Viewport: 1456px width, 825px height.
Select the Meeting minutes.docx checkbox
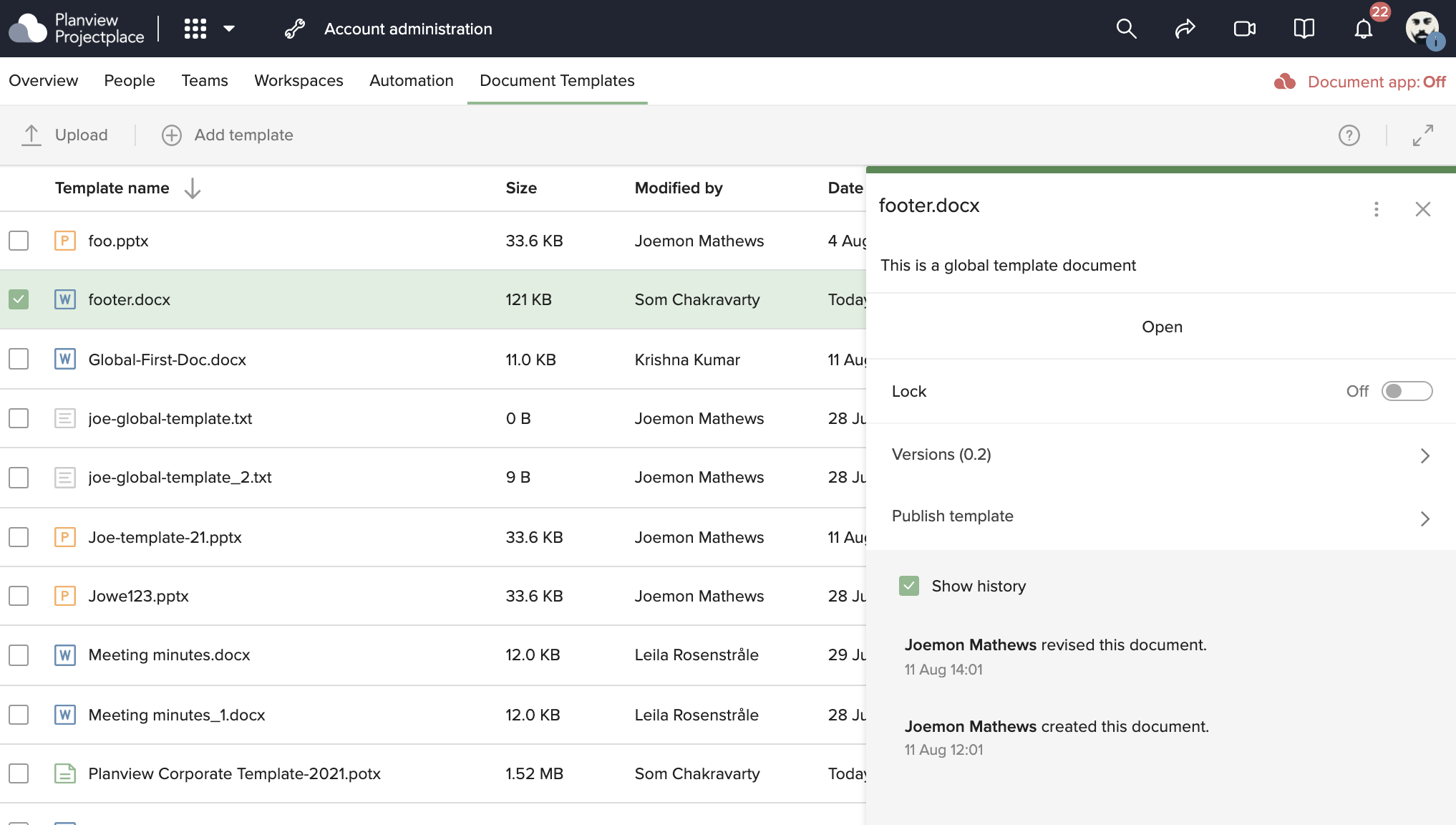(19, 655)
